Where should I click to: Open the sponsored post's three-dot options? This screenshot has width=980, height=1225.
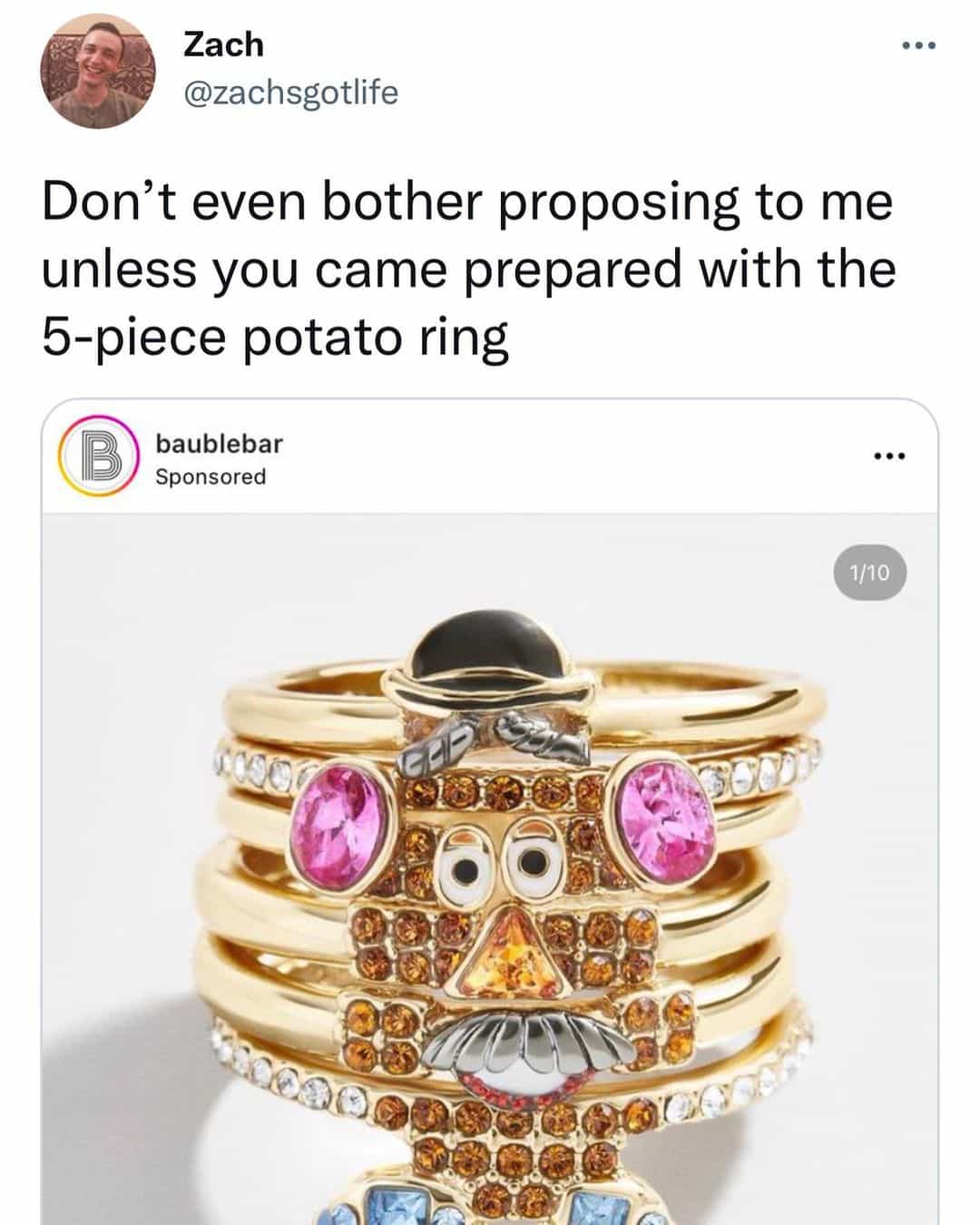(889, 456)
